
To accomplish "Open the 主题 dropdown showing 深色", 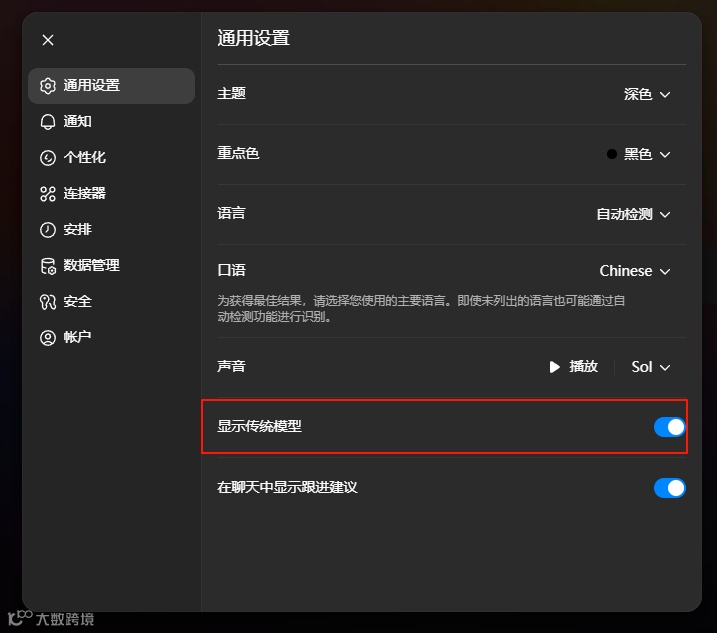I will [647, 94].
